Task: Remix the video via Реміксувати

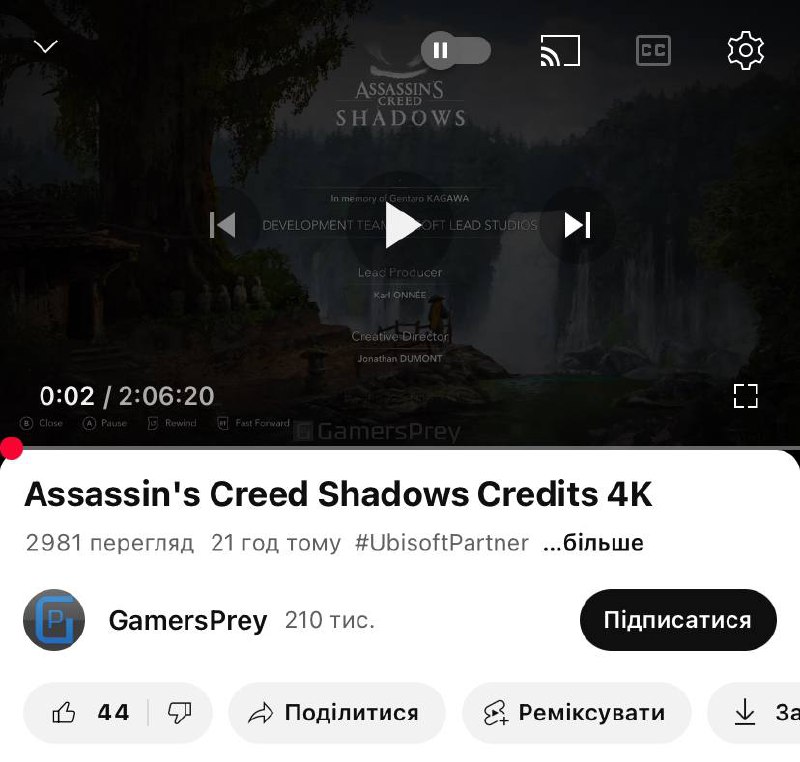Action: point(577,713)
